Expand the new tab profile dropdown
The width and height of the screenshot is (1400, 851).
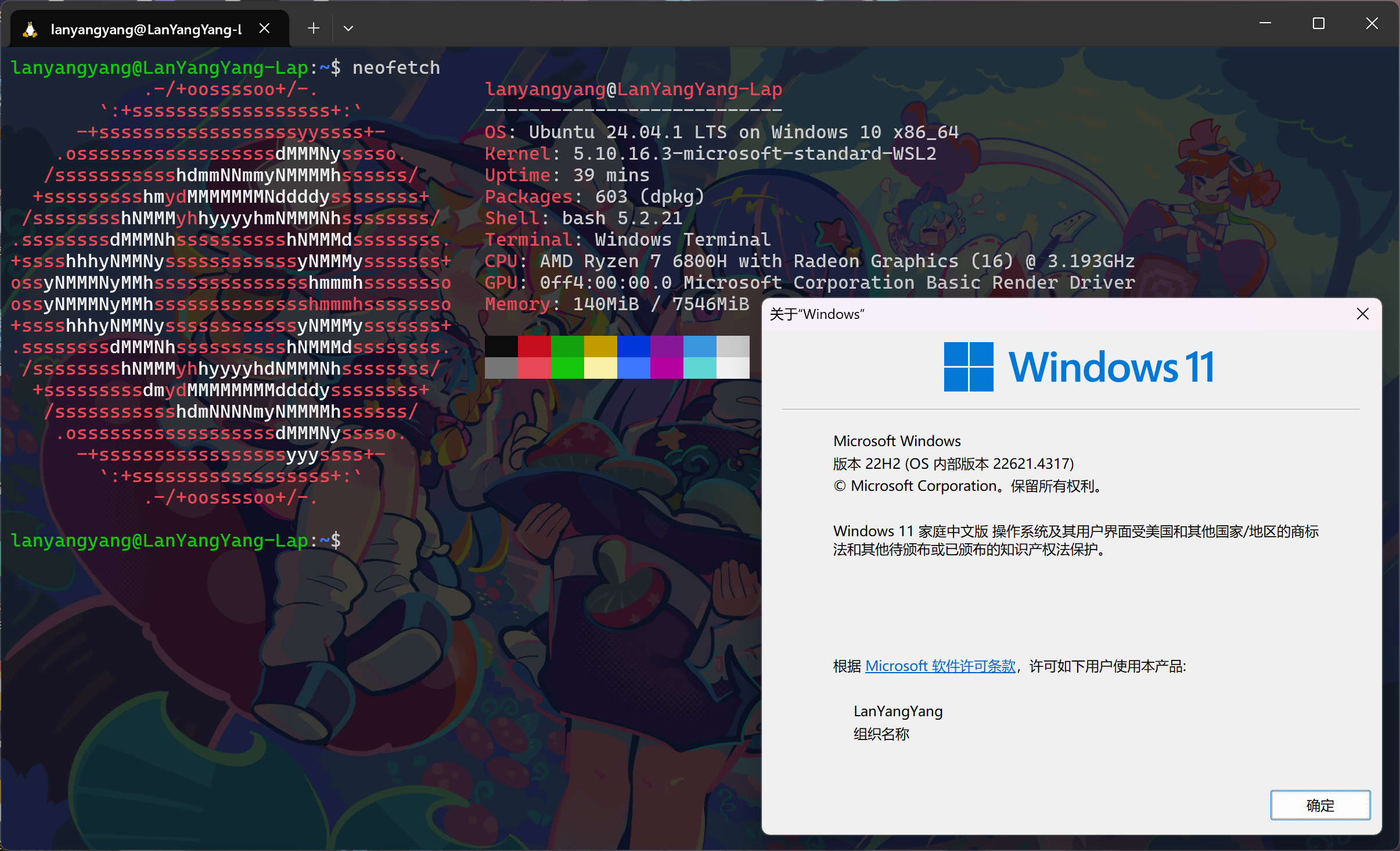point(348,28)
